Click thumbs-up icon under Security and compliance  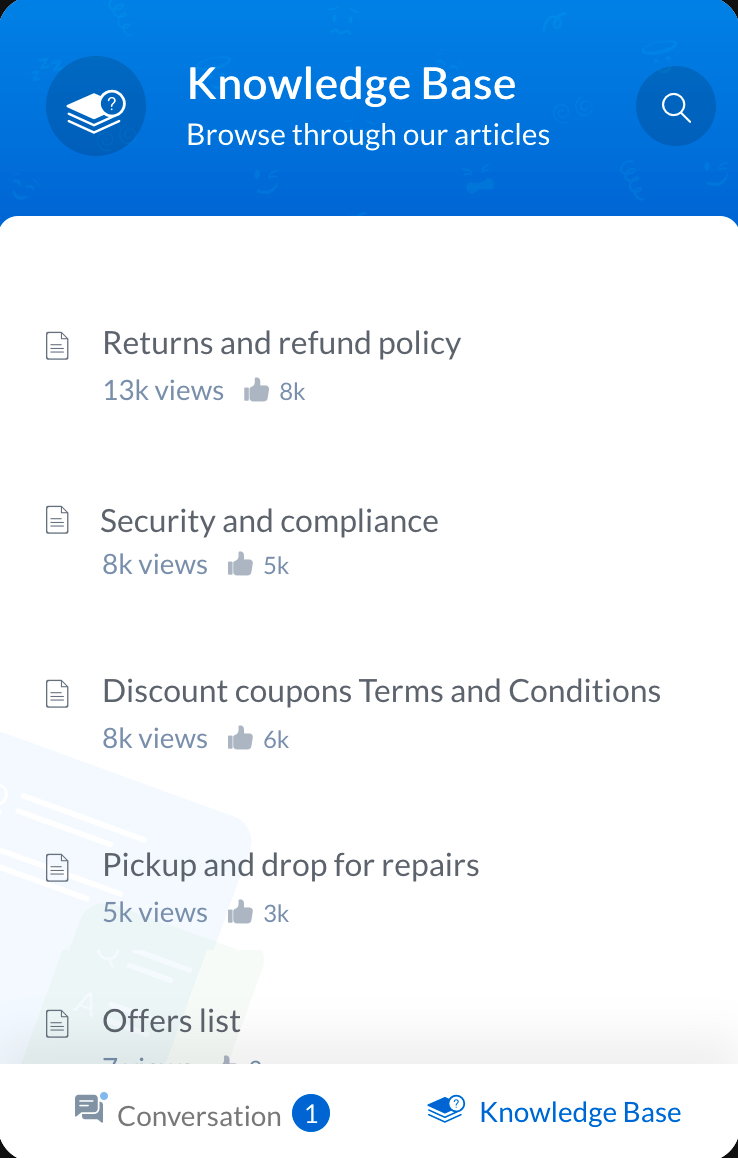point(240,565)
